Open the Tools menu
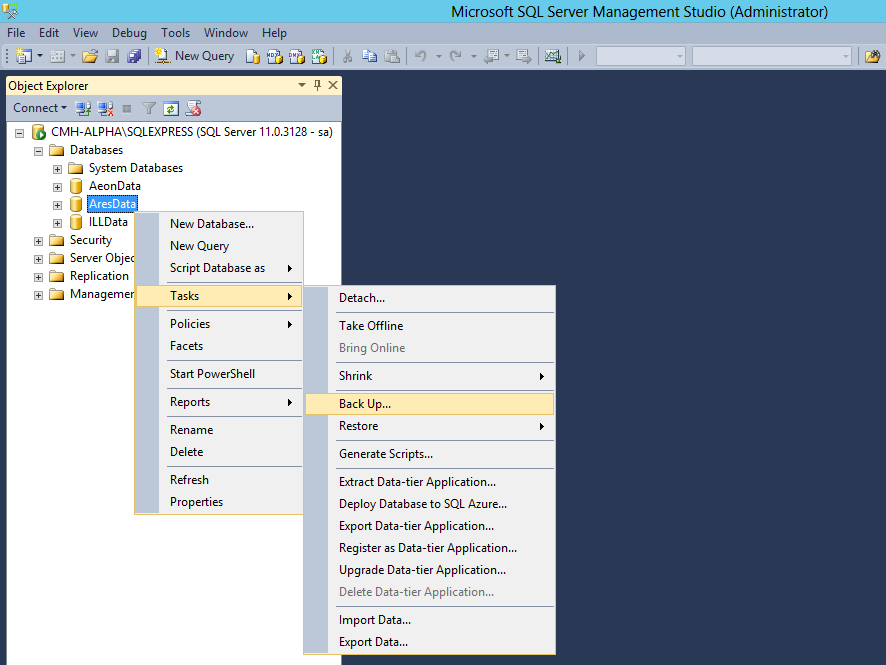The width and height of the screenshot is (886, 665). (175, 32)
